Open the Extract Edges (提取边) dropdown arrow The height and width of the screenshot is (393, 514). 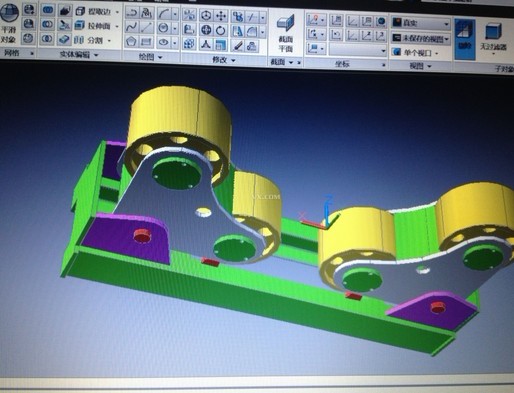click(x=117, y=12)
